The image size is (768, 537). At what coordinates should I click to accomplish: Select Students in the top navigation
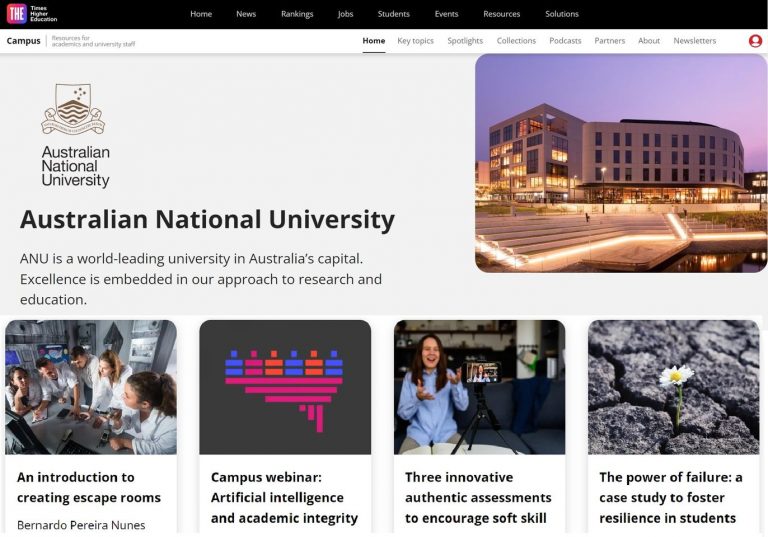coord(393,14)
